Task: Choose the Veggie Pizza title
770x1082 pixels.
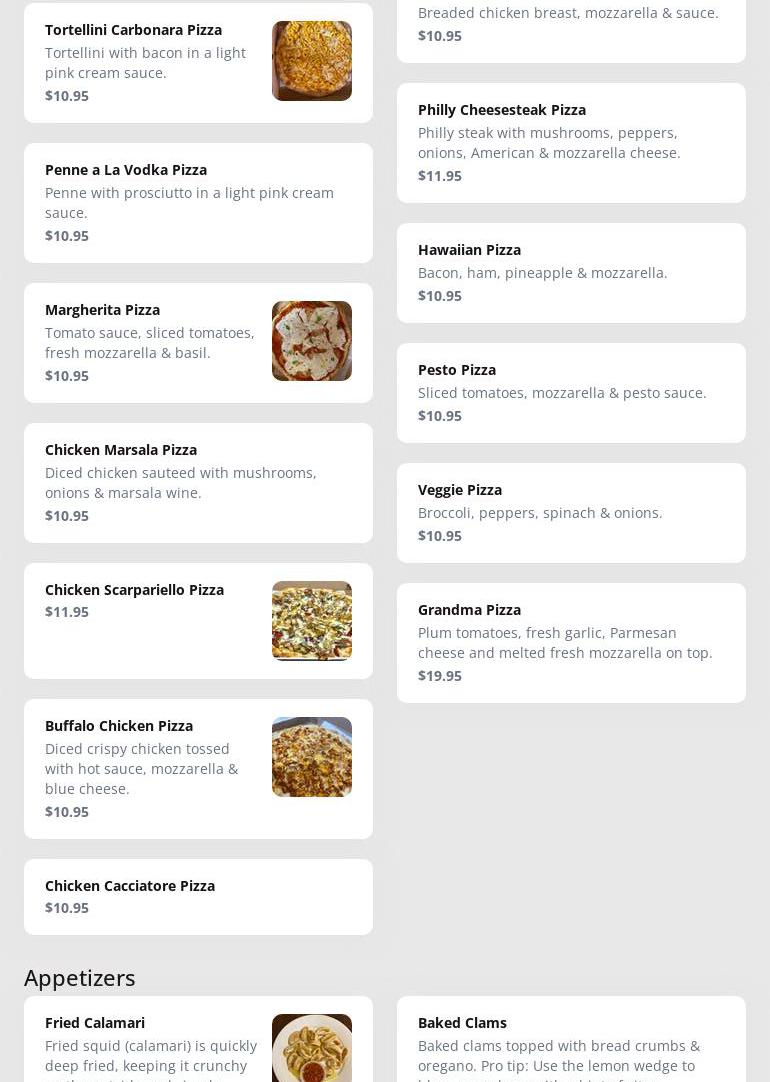Action: [460, 490]
